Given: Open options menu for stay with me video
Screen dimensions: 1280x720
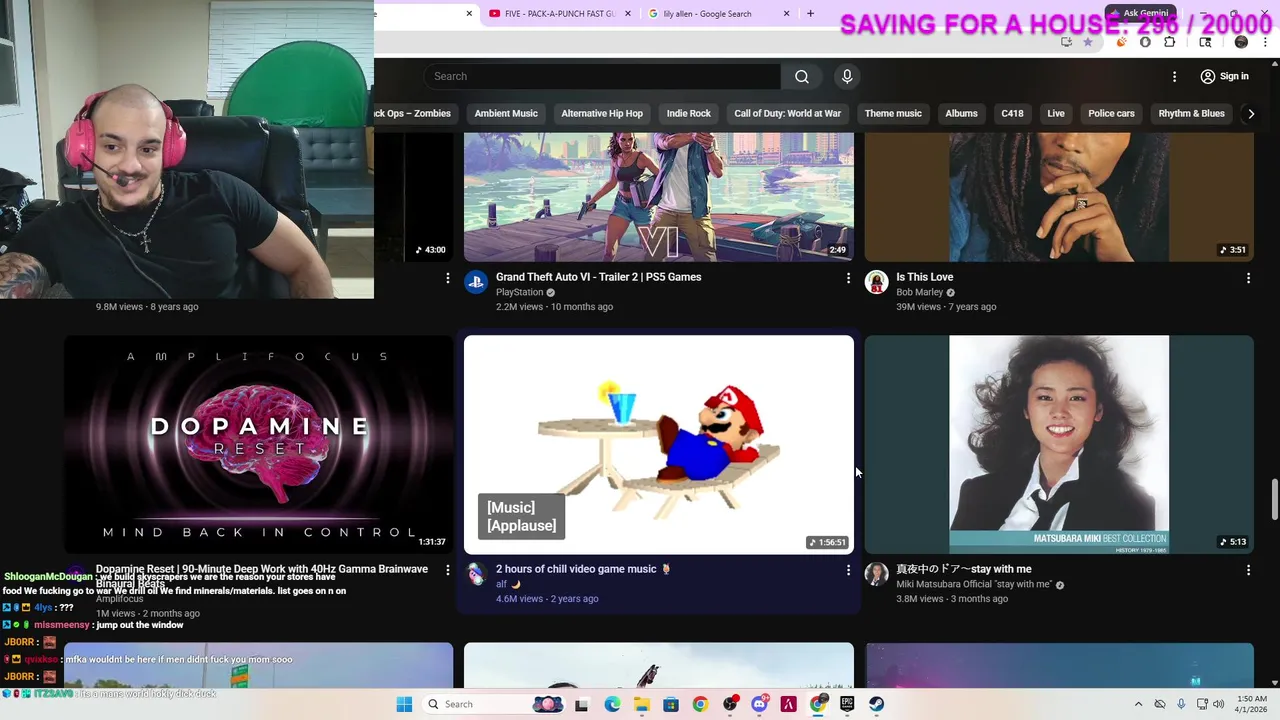Looking at the screenshot, I should pos(1248,570).
